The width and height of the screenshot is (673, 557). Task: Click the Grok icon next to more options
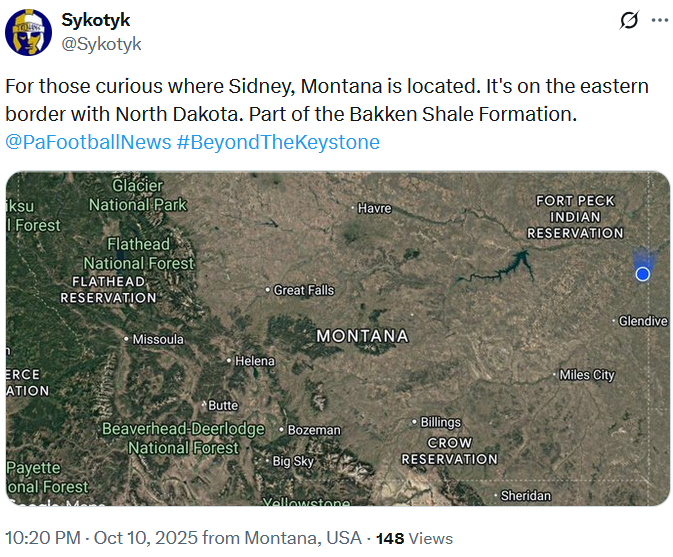pos(629,21)
